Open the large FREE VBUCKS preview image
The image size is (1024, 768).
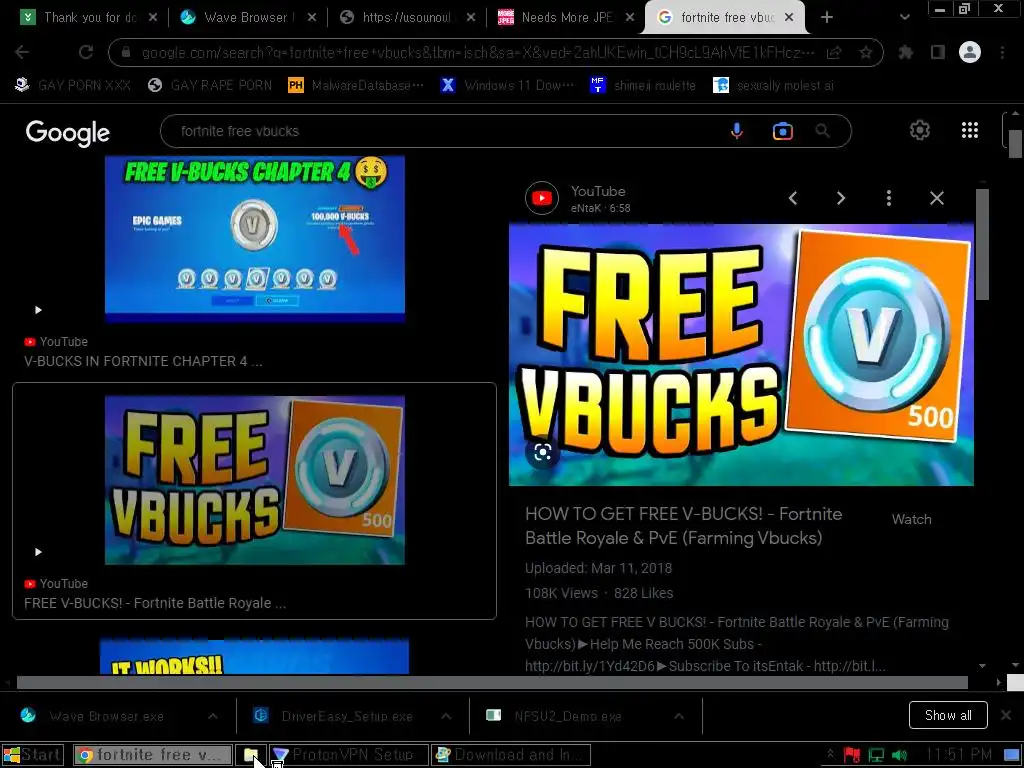(x=741, y=355)
